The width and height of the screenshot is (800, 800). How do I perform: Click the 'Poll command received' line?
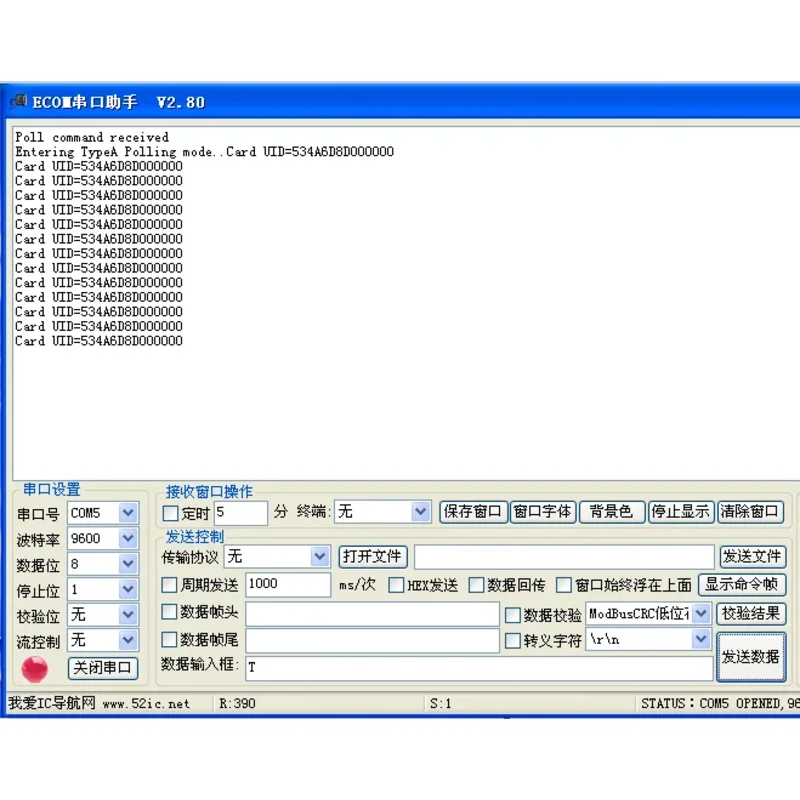(92, 137)
